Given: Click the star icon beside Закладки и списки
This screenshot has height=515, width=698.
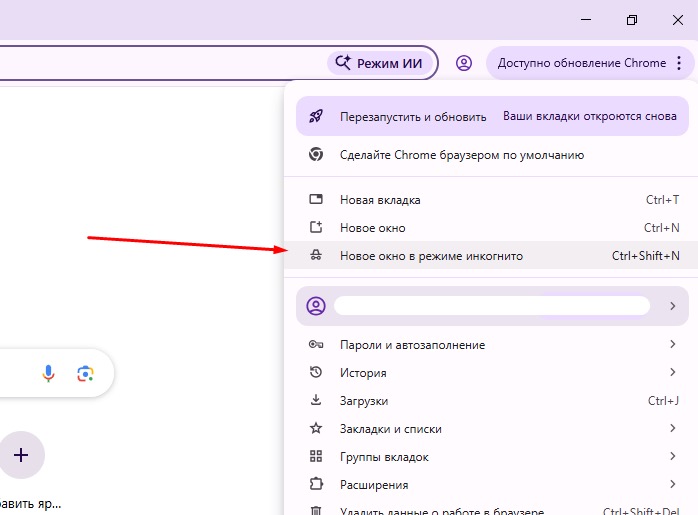Looking at the screenshot, I should coord(316,429).
